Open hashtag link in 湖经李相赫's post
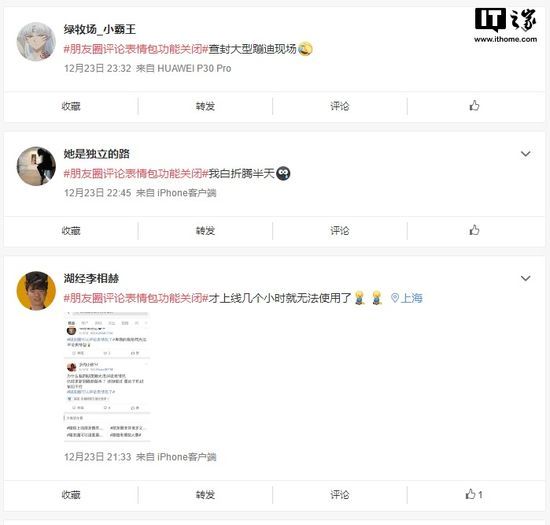The image size is (550, 525). (136, 298)
